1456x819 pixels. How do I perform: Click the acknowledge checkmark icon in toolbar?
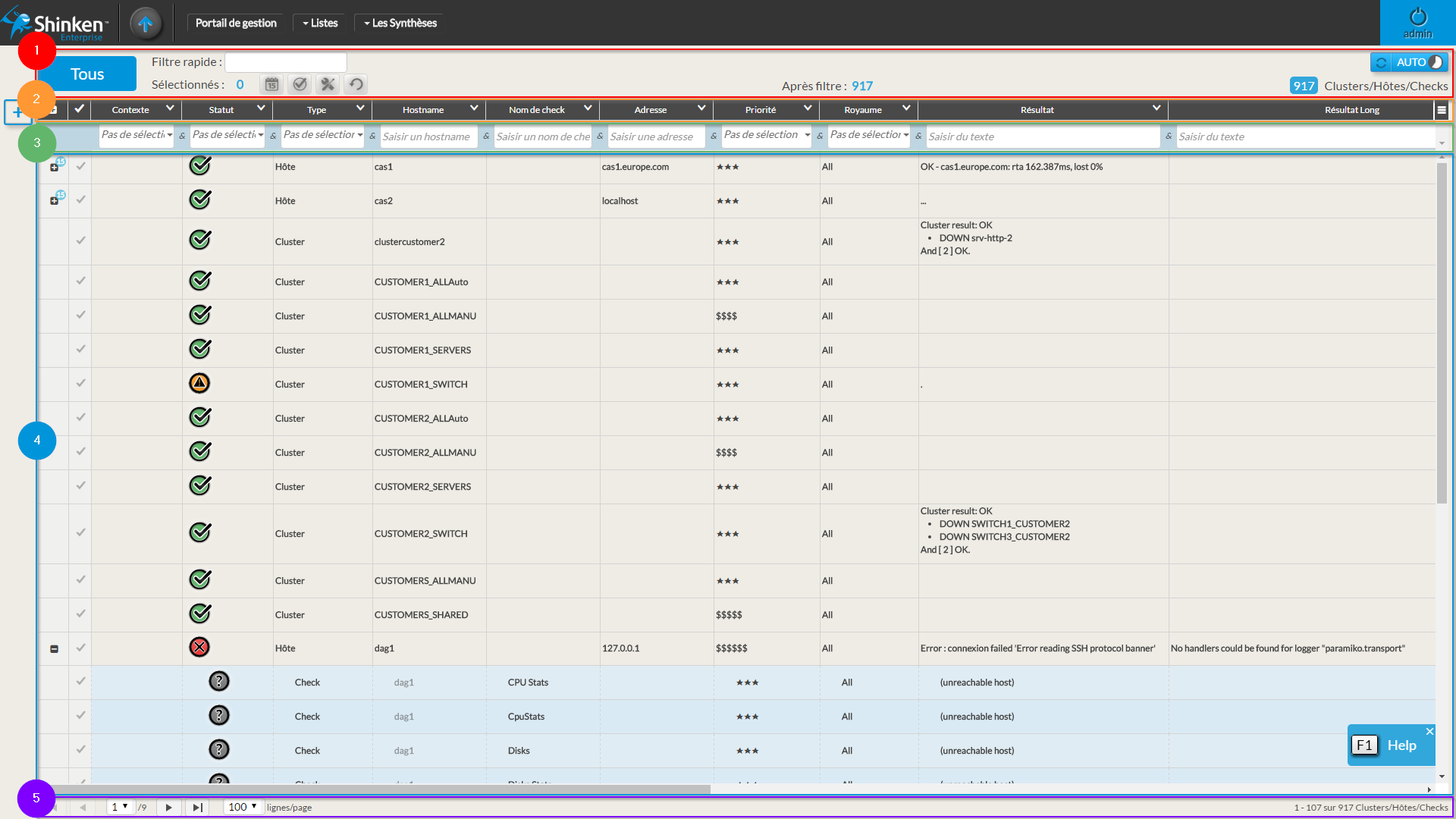[300, 84]
